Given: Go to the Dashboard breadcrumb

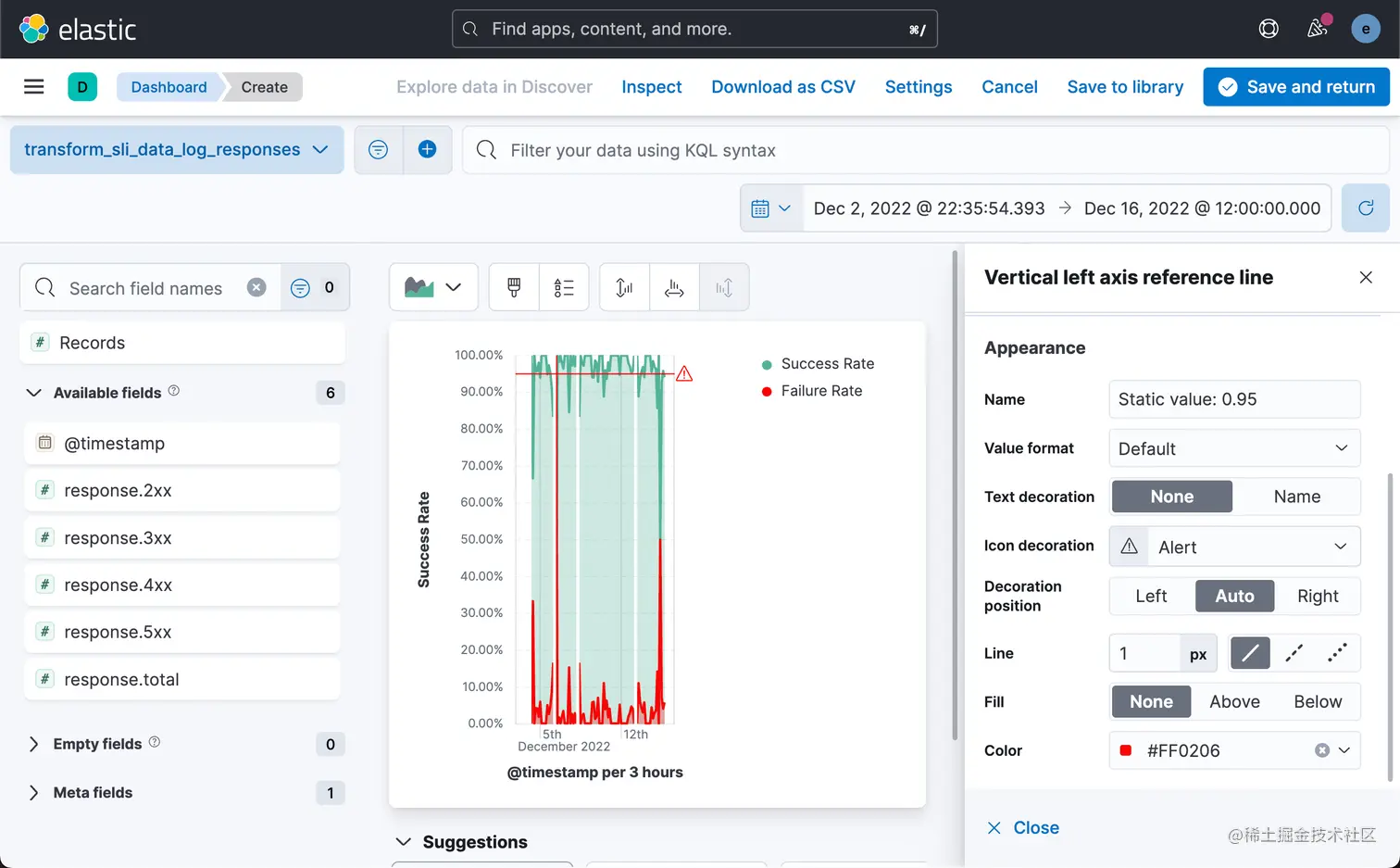Looking at the screenshot, I should [169, 87].
